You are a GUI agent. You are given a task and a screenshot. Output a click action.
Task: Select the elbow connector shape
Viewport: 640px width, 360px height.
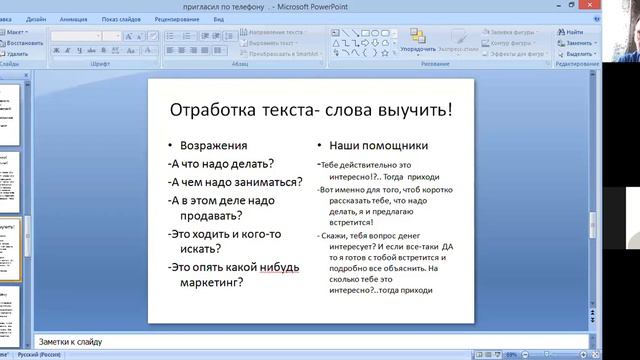coord(346,43)
